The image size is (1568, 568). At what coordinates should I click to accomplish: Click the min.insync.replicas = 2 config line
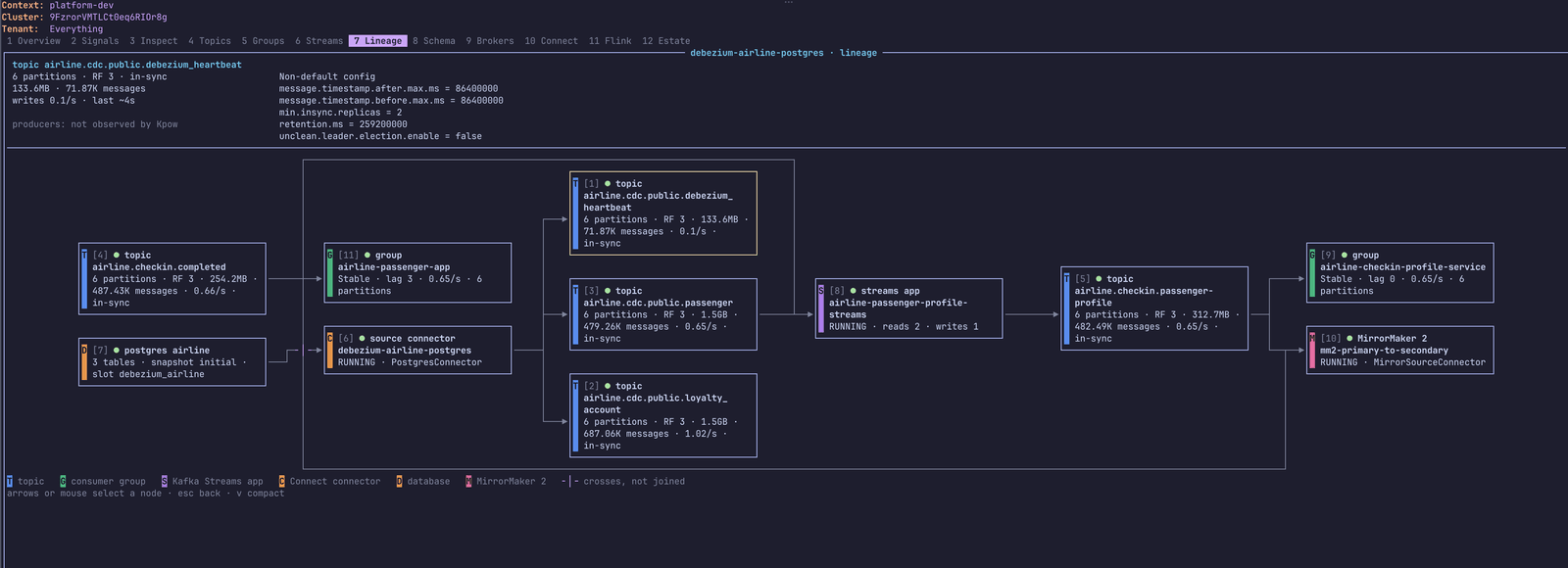tap(340, 113)
